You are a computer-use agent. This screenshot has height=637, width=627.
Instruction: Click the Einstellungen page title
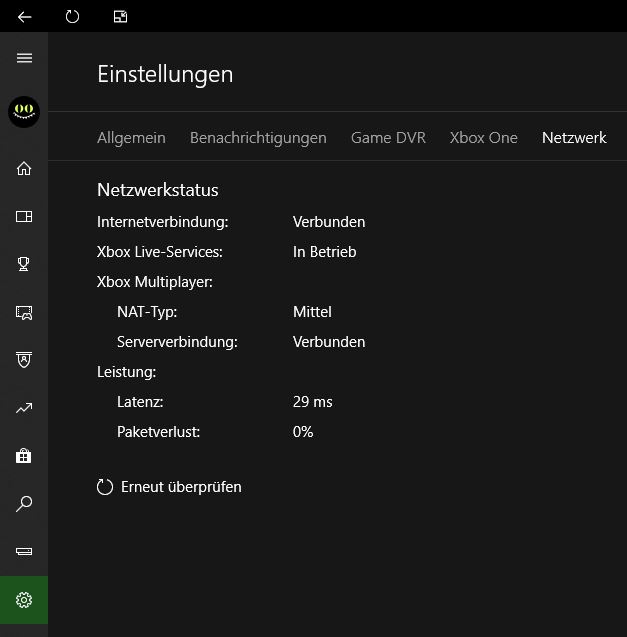tap(165, 74)
